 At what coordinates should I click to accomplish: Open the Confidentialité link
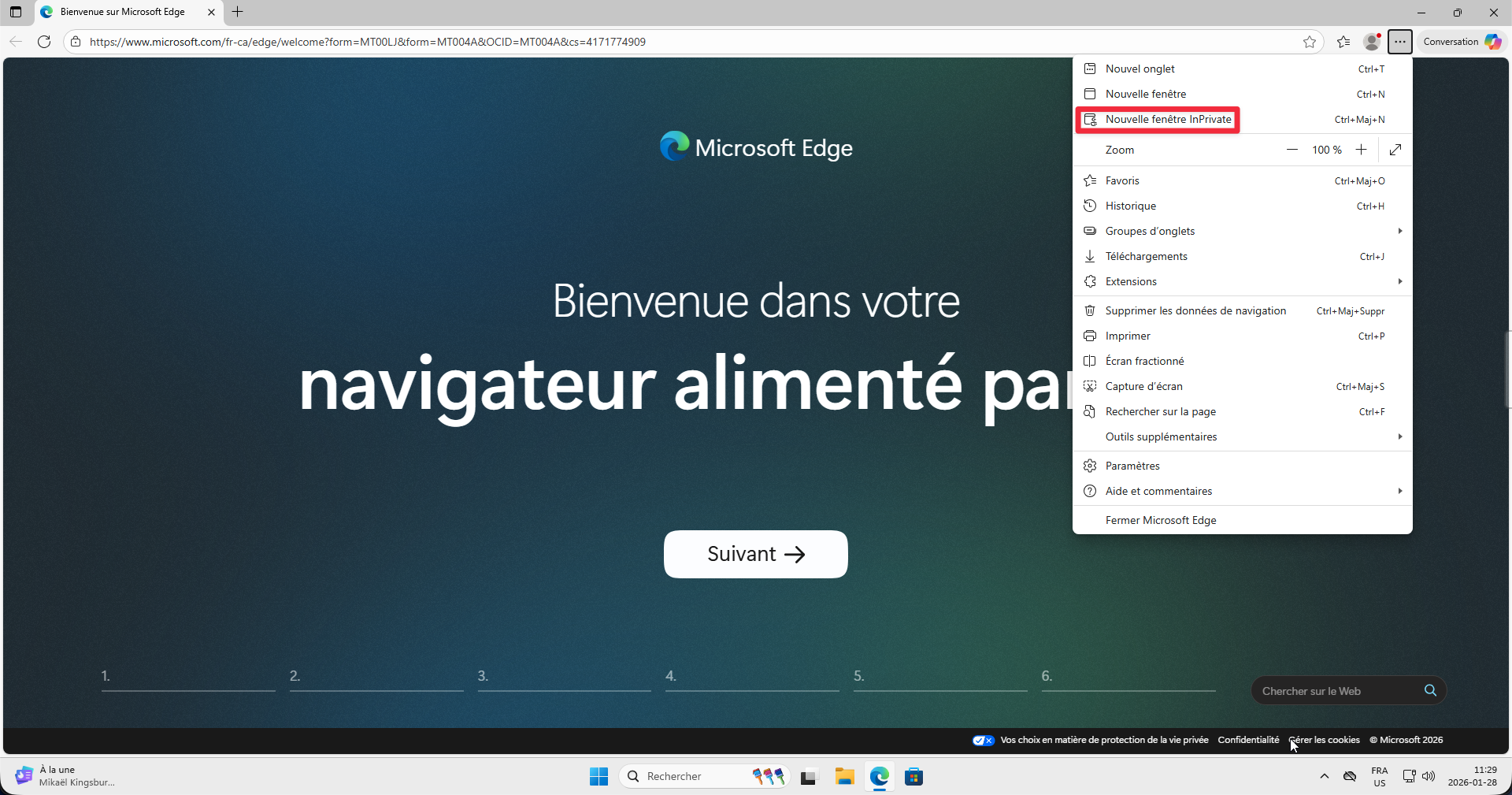pos(1248,741)
